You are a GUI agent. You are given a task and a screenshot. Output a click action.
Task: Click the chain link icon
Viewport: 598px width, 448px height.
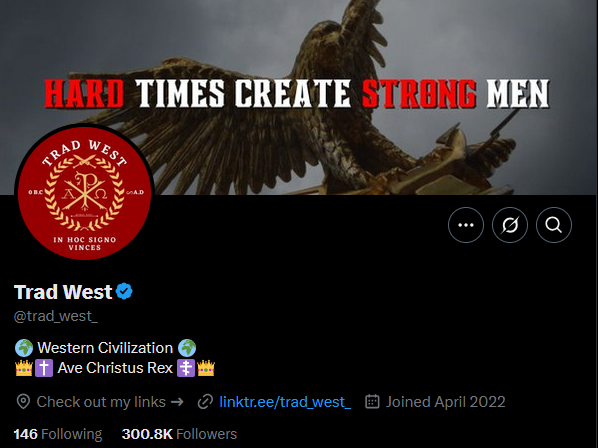(205, 402)
